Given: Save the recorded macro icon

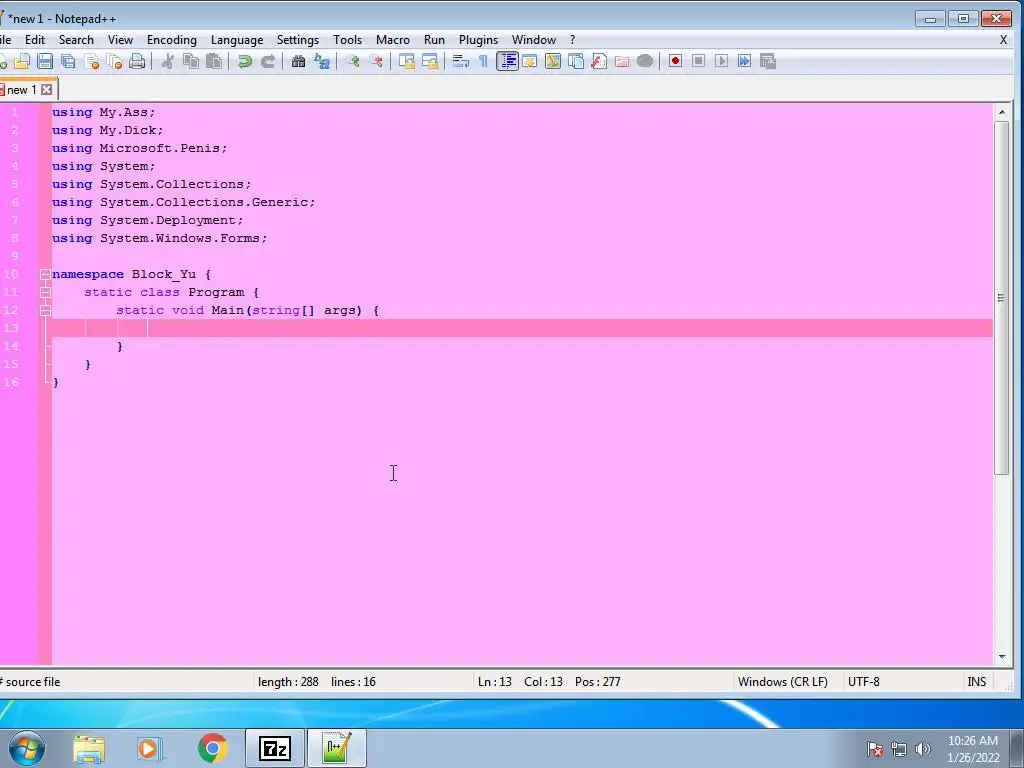Looking at the screenshot, I should (768, 61).
